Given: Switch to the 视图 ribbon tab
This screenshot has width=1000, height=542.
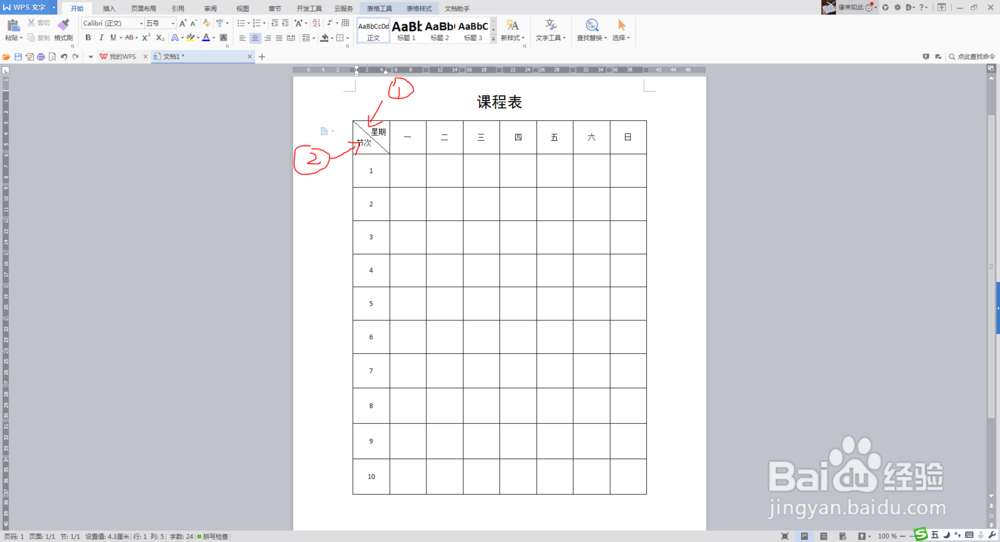Looking at the screenshot, I should coord(243,8).
